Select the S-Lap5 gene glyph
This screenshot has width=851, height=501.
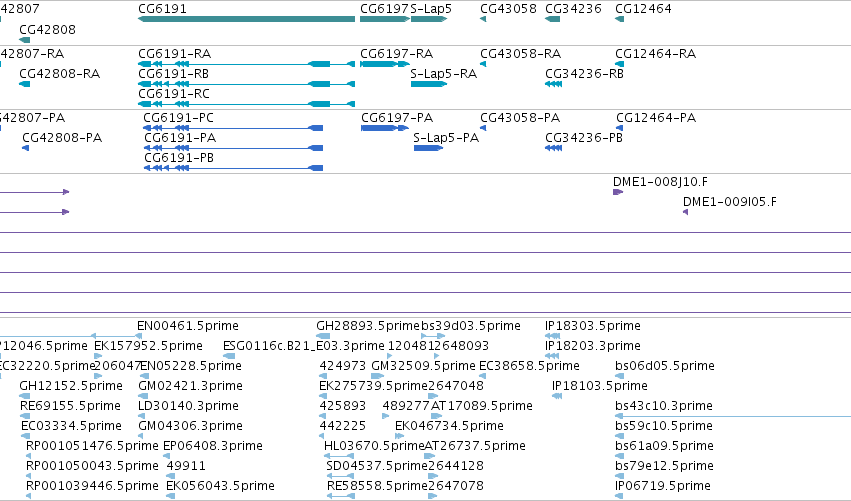click(x=429, y=19)
